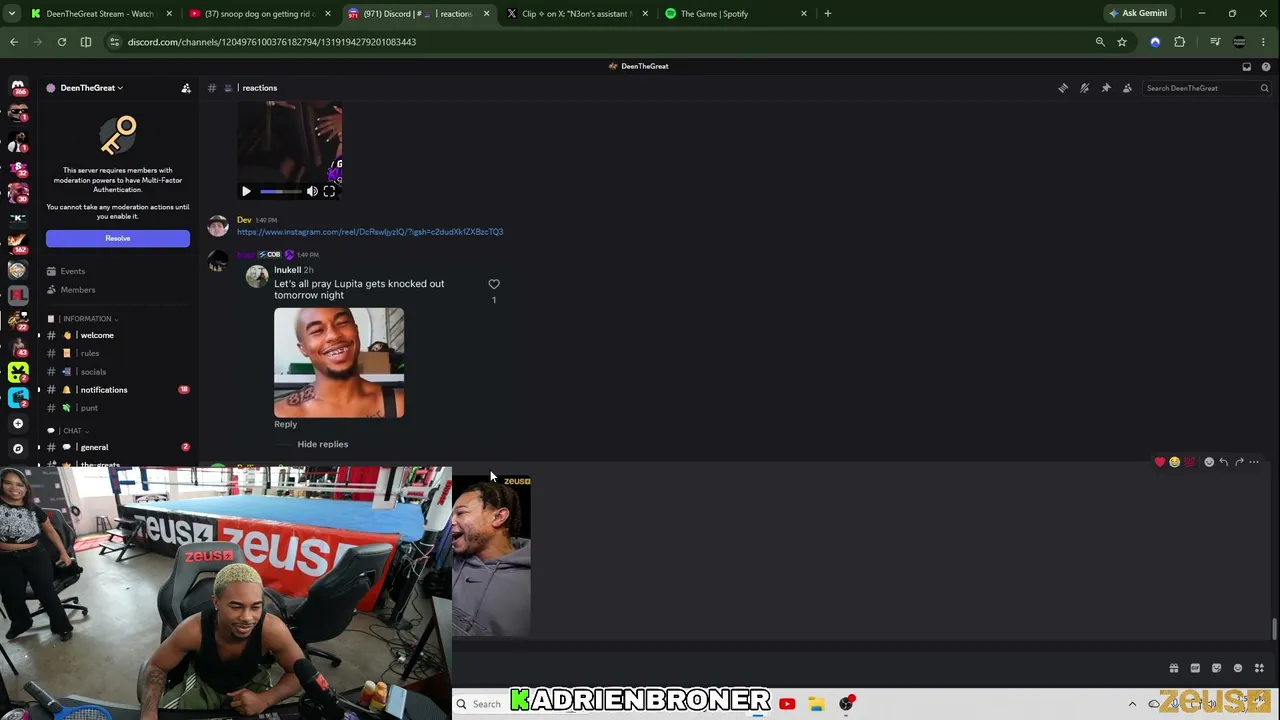Screen dimensions: 1280x720
Task: Open the gift icon in message bar
Action: (1174, 668)
